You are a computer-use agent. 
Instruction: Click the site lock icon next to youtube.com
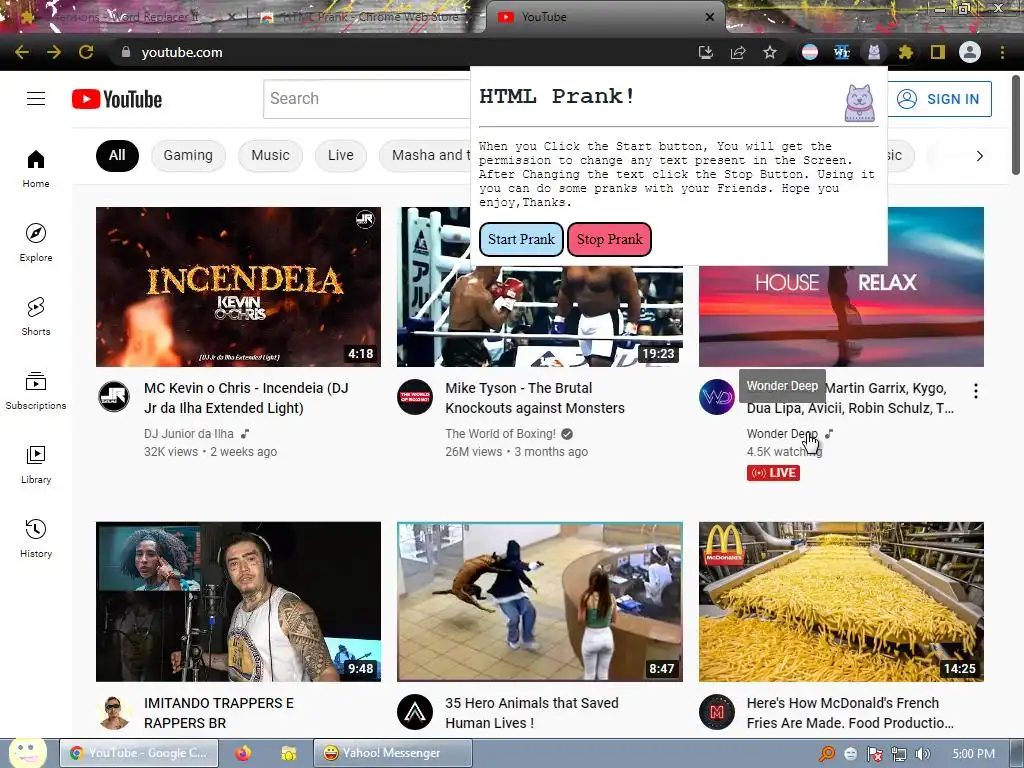tap(126, 52)
